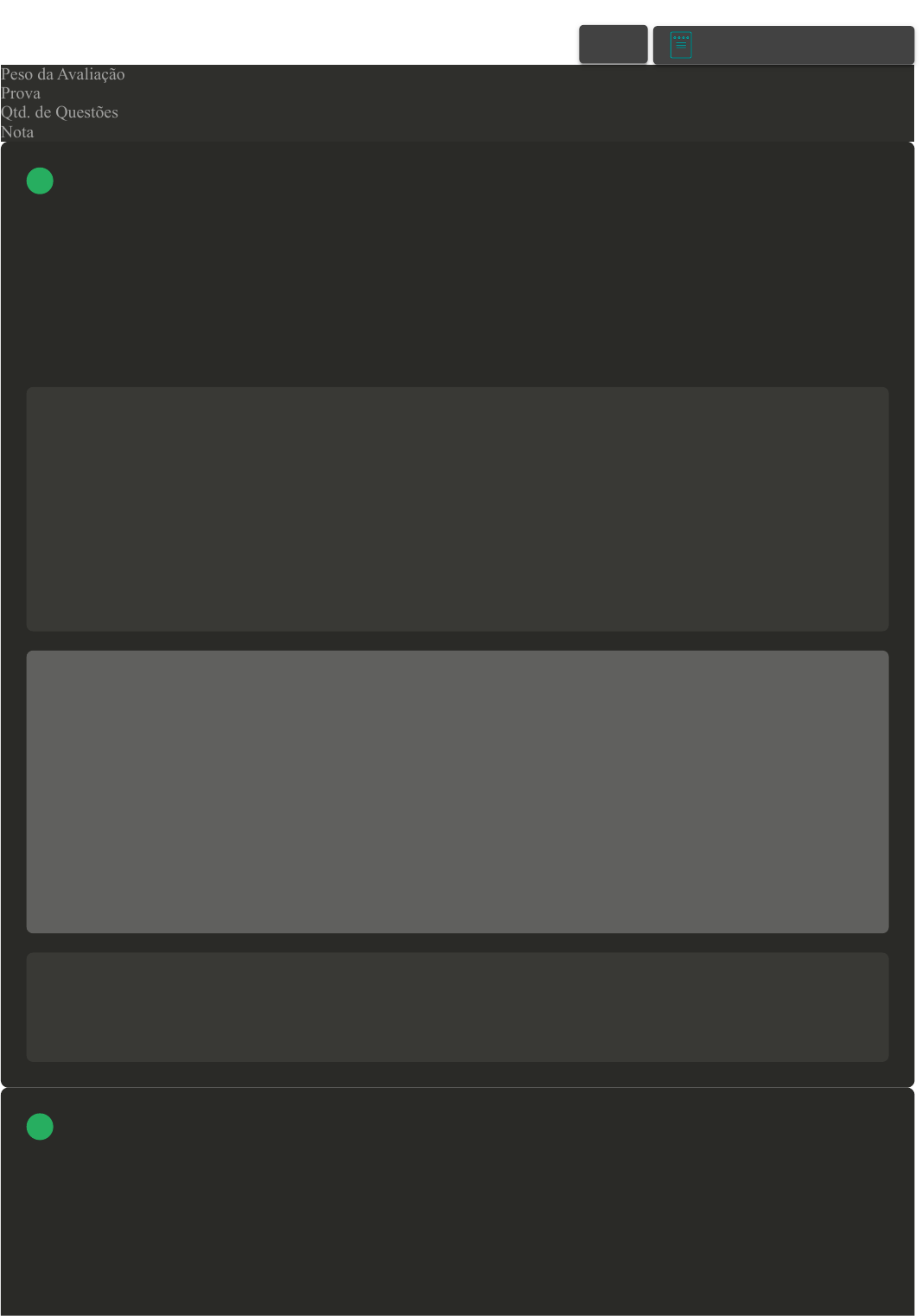Image resolution: width=922 pixels, height=1316 pixels.
Task: Click gap between first and highlighted answer boxes
Action: pos(457,641)
